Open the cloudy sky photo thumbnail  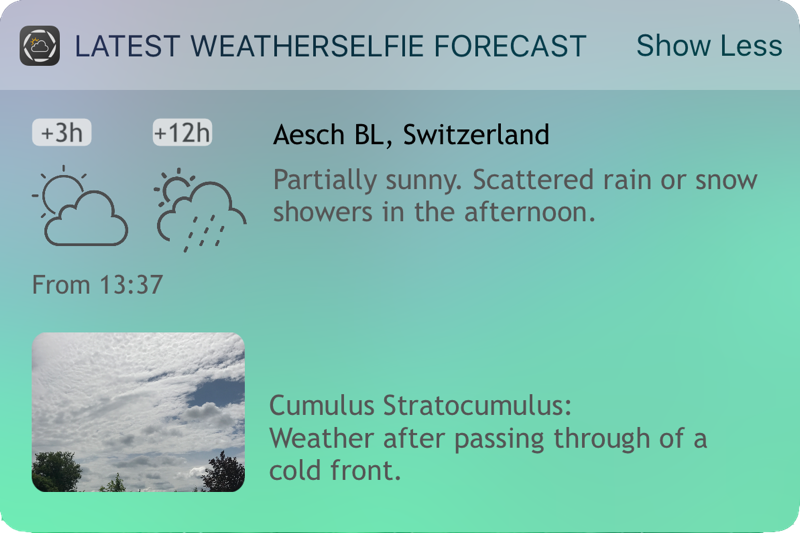click(138, 412)
